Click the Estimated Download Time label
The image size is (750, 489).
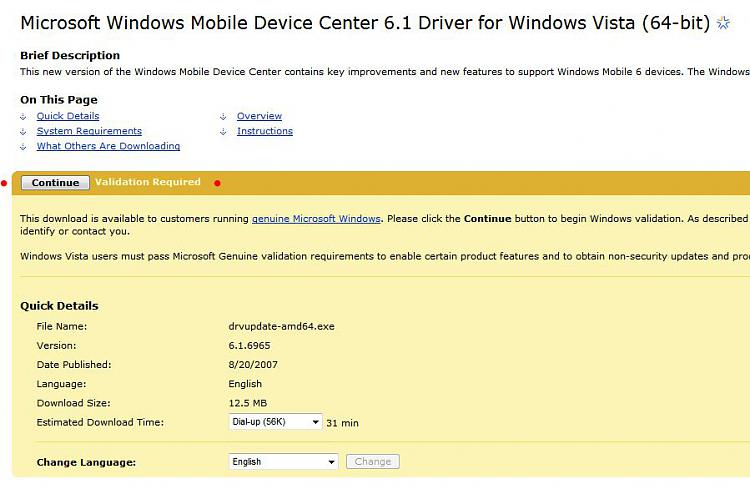[x=100, y=422]
